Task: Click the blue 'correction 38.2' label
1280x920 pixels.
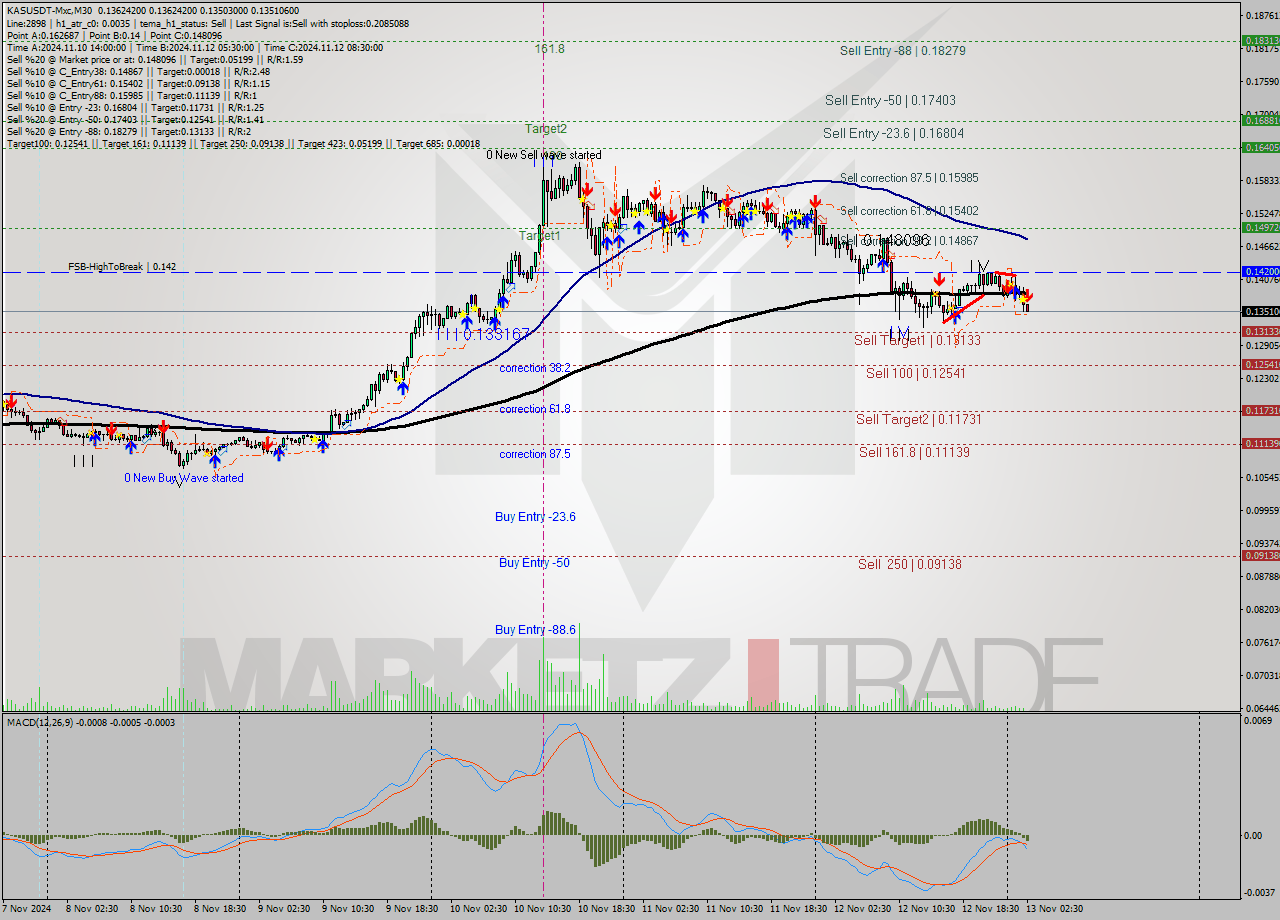Action: (x=535, y=368)
